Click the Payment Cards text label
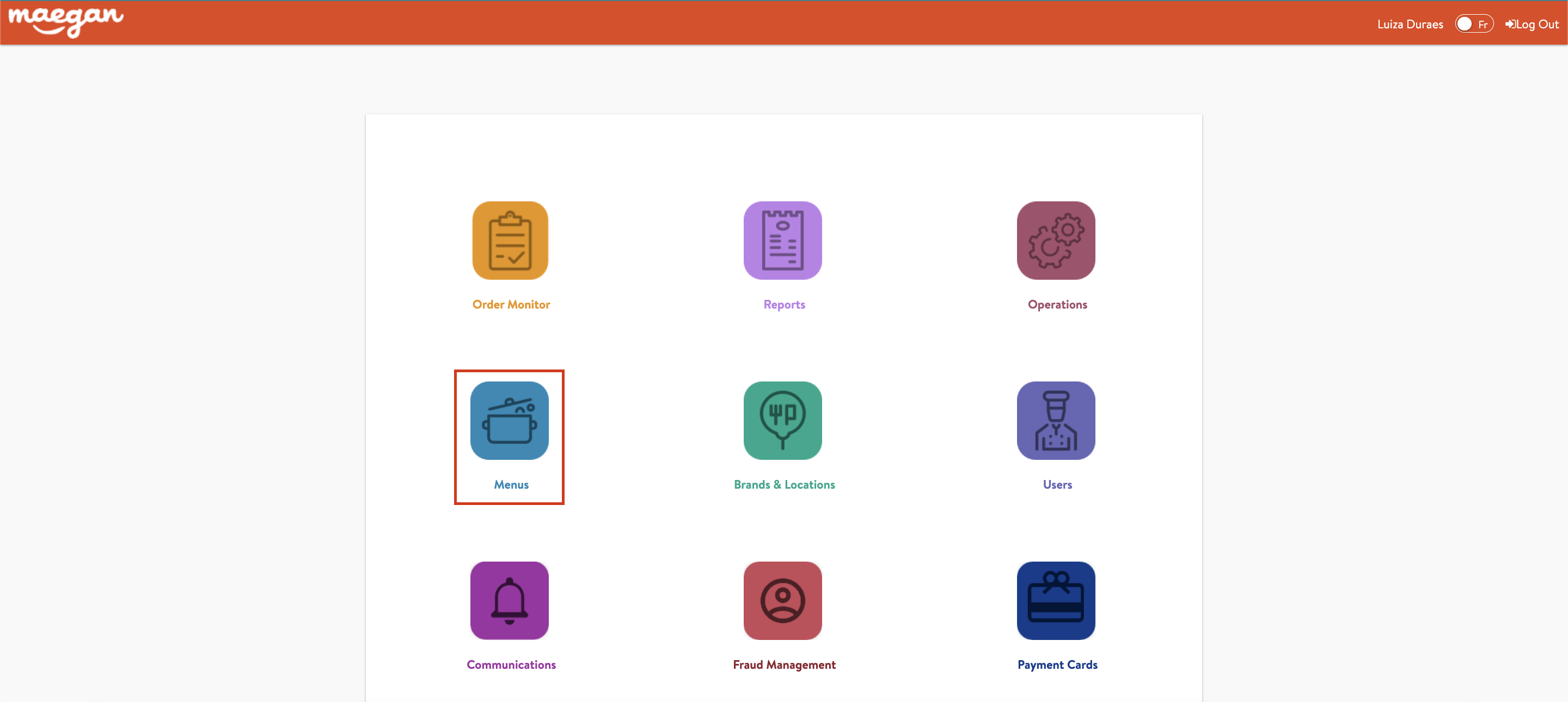The image size is (1568, 702). click(1057, 664)
